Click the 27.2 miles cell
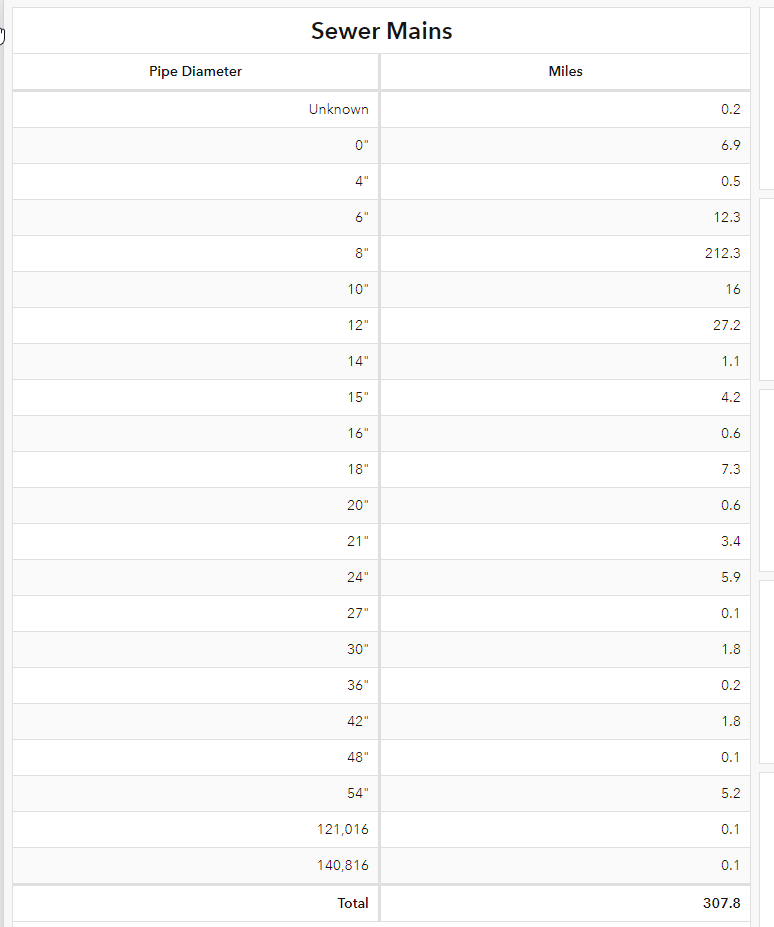The image size is (774, 927). coord(726,326)
